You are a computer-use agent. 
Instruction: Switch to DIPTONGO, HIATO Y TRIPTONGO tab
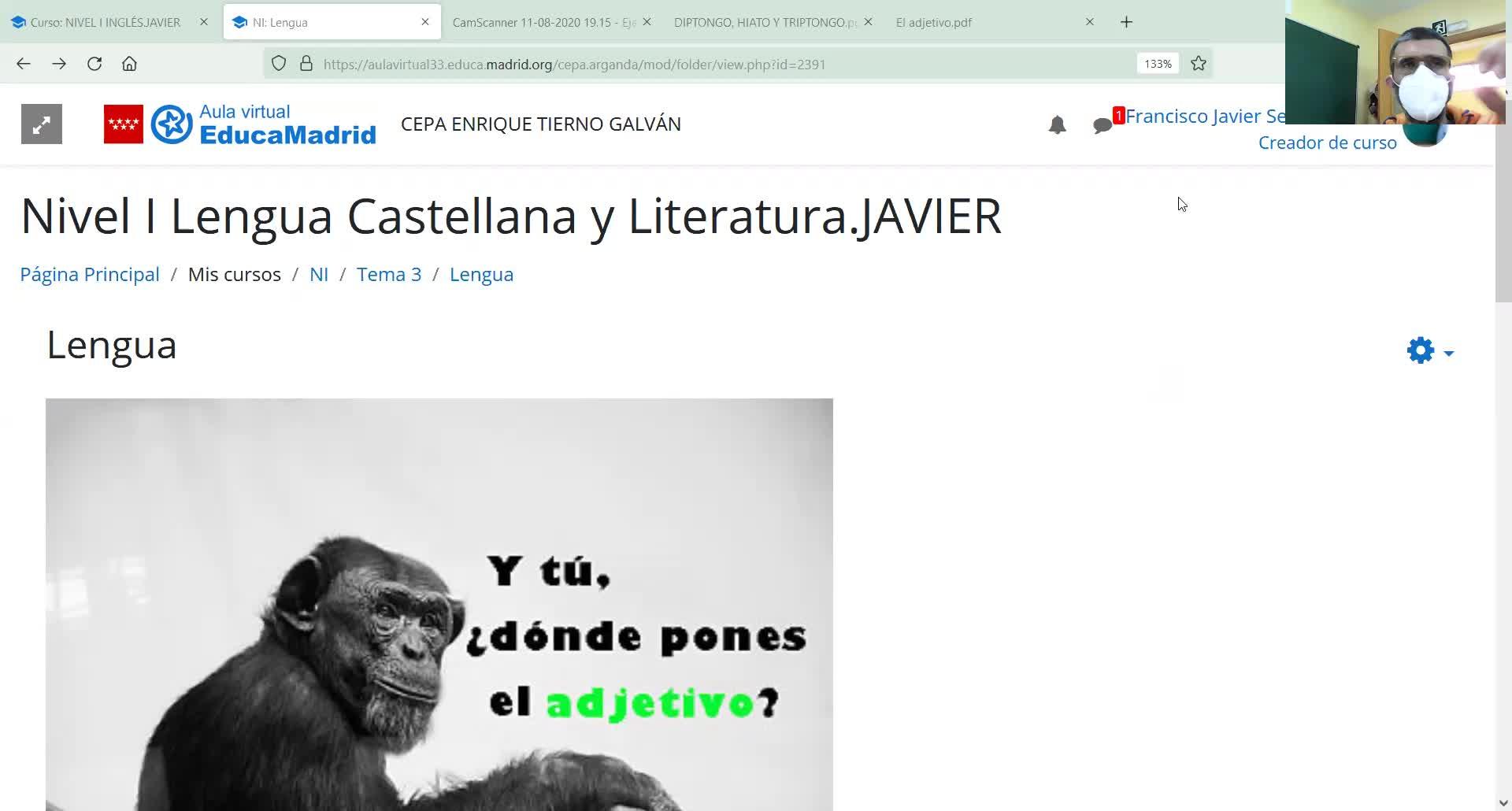point(765,22)
